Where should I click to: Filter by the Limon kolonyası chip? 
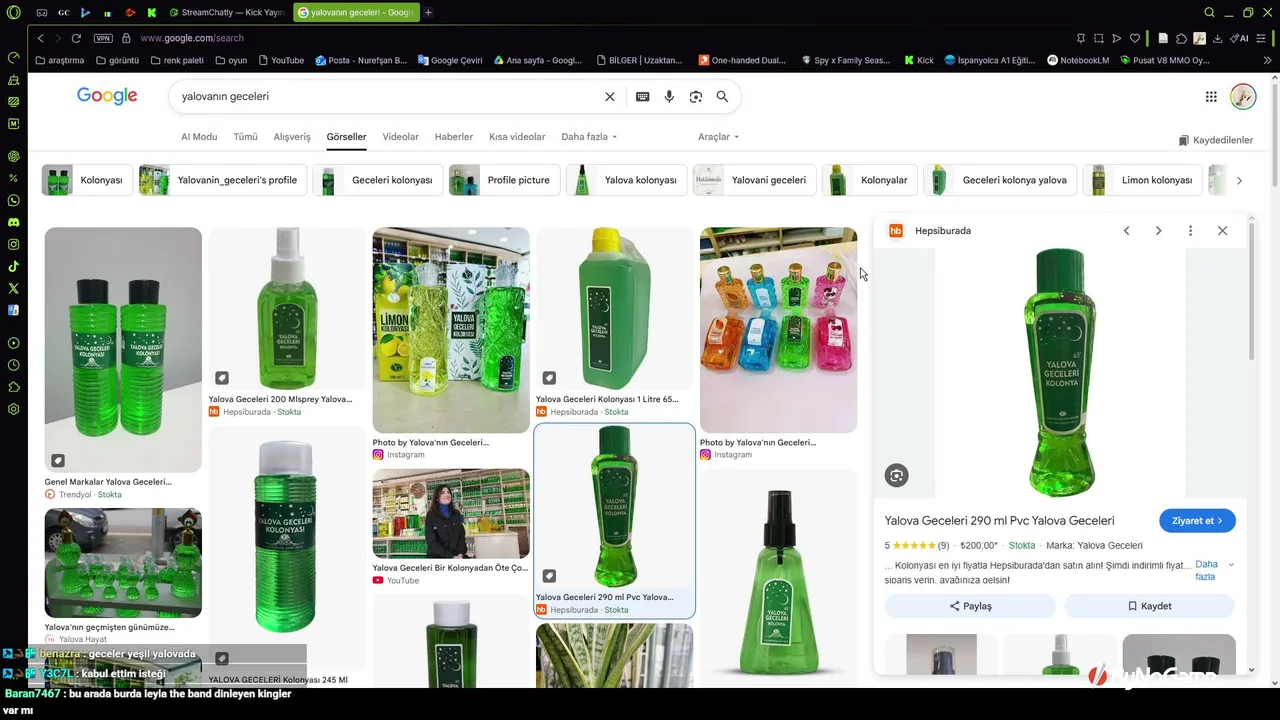pos(1142,180)
